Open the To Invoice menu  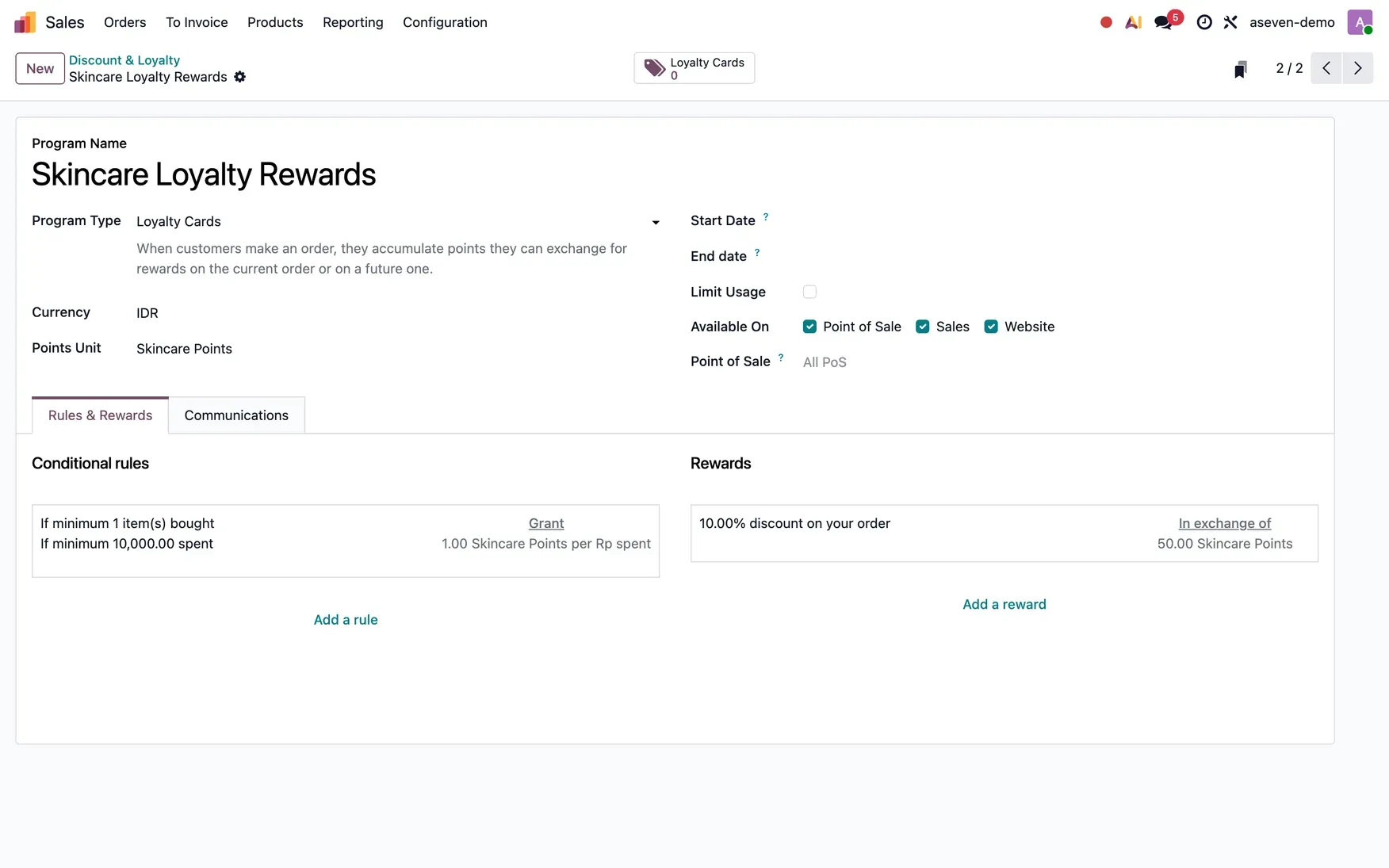coord(197,22)
